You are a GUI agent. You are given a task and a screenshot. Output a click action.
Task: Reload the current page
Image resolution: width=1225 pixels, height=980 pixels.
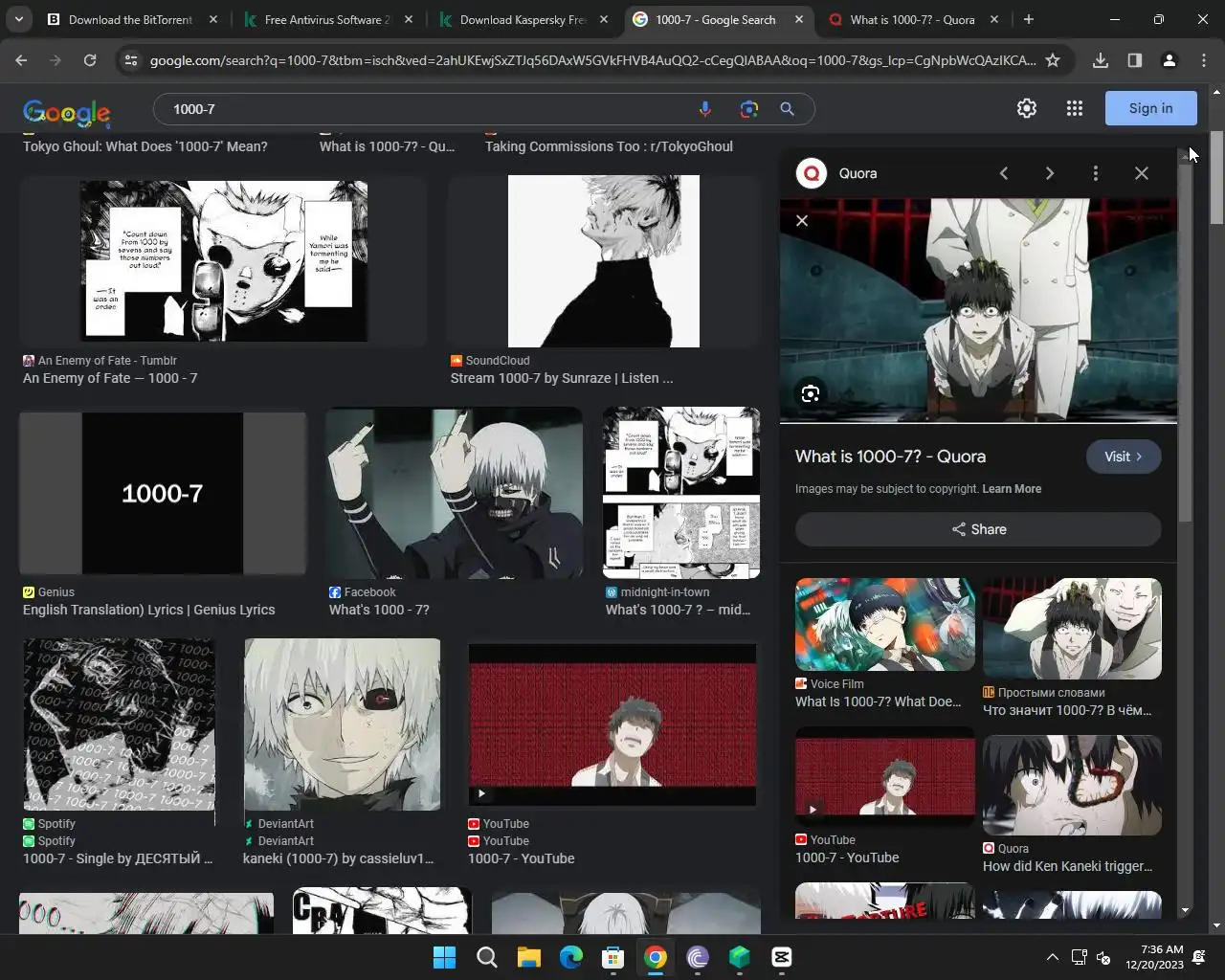pos(90,60)
